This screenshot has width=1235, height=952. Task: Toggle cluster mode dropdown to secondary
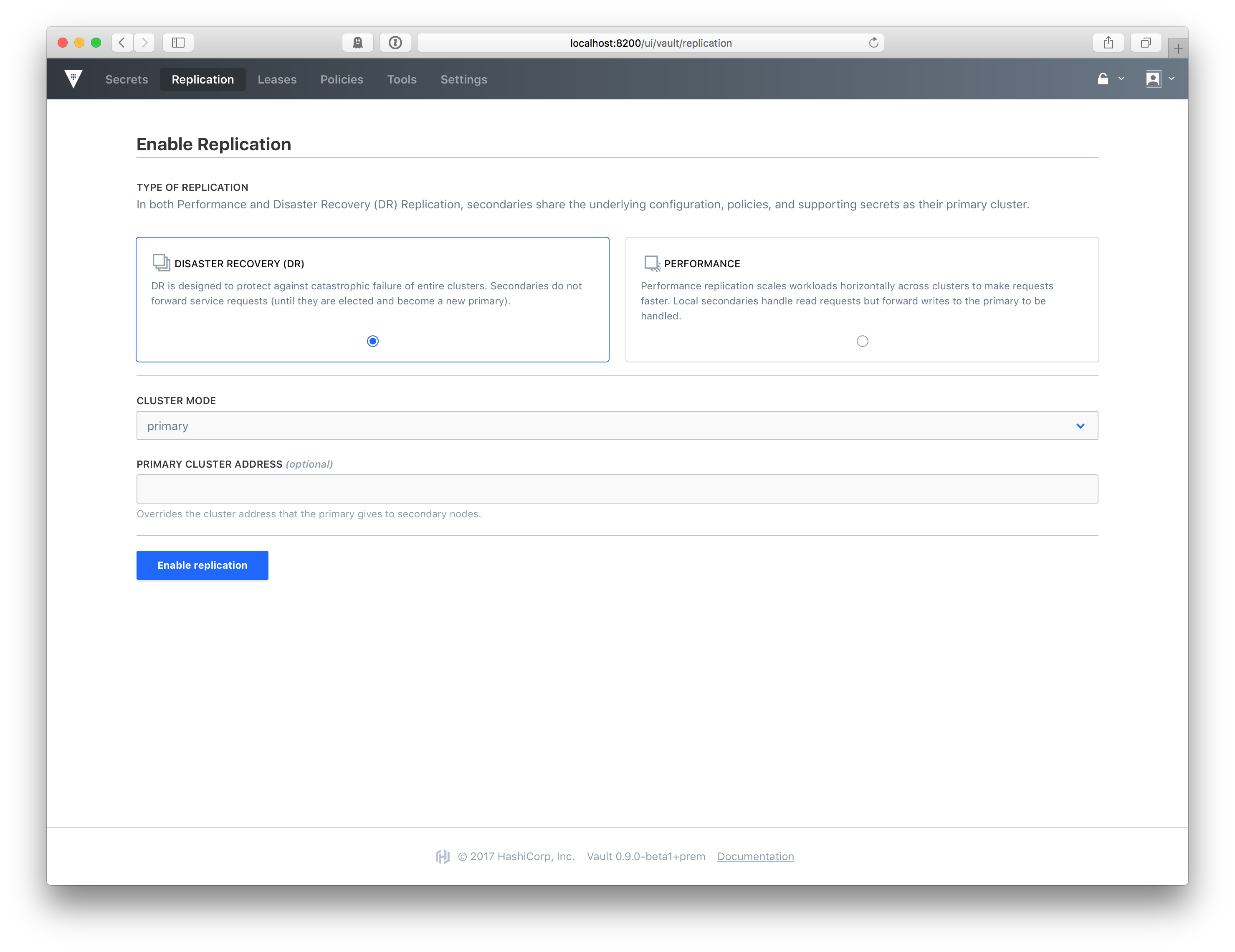click(x=617, y=425)
